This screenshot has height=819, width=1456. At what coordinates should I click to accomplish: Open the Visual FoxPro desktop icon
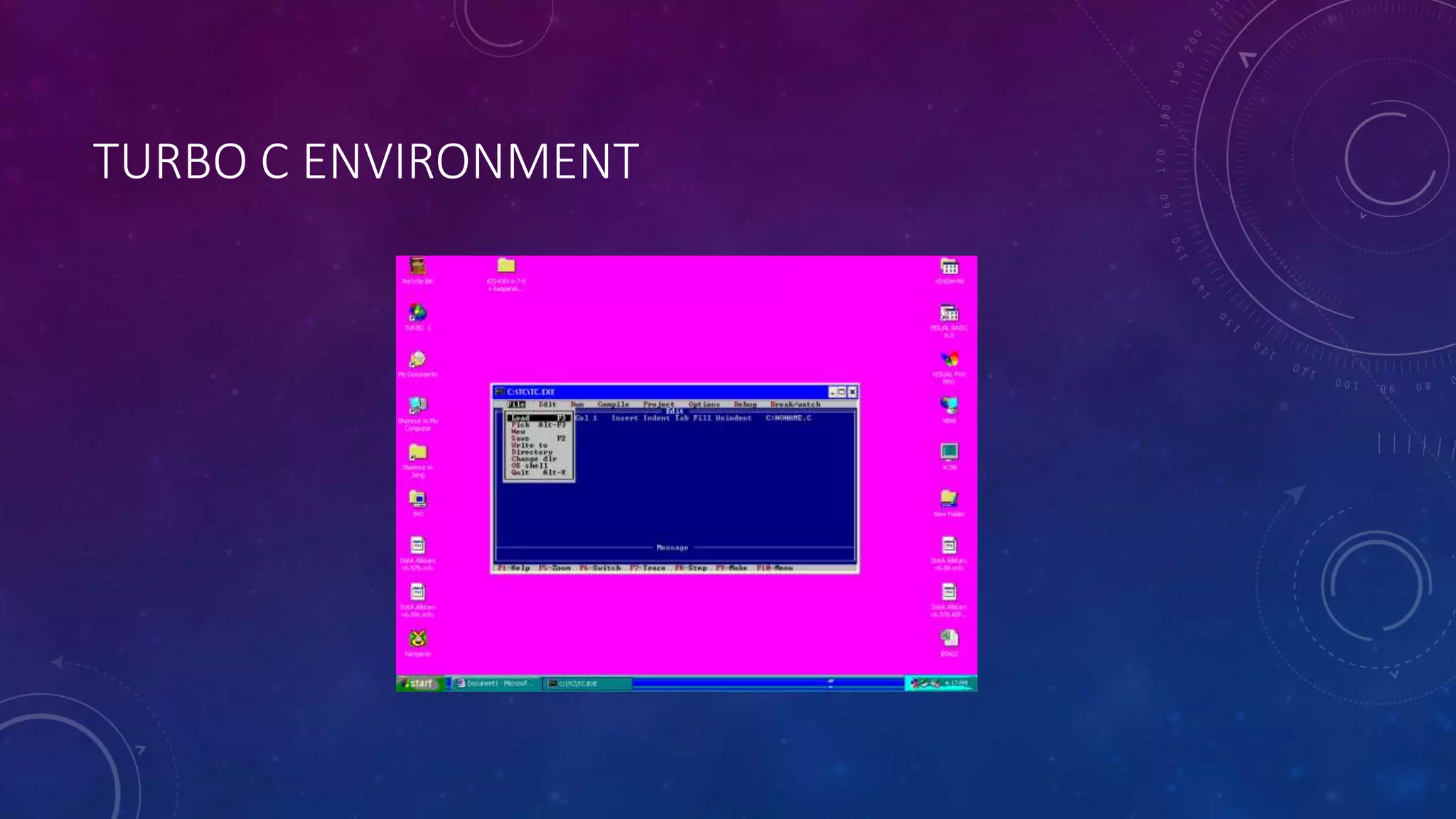(949, 360)
